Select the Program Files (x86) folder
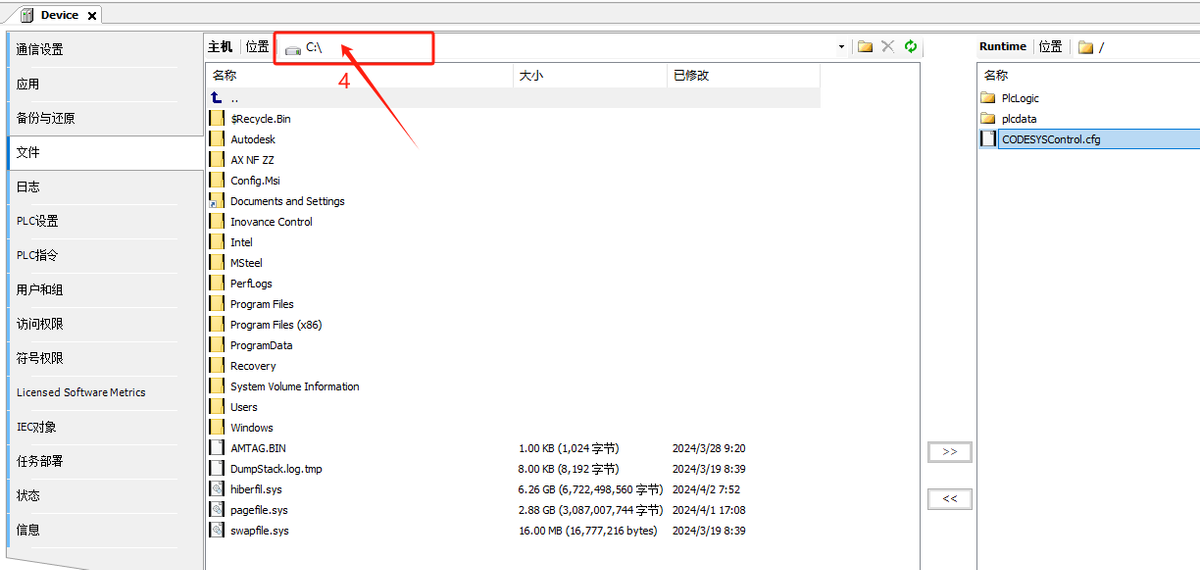Screen dimensions: 1200x570 pyautogui.click(x=276, y=325)
